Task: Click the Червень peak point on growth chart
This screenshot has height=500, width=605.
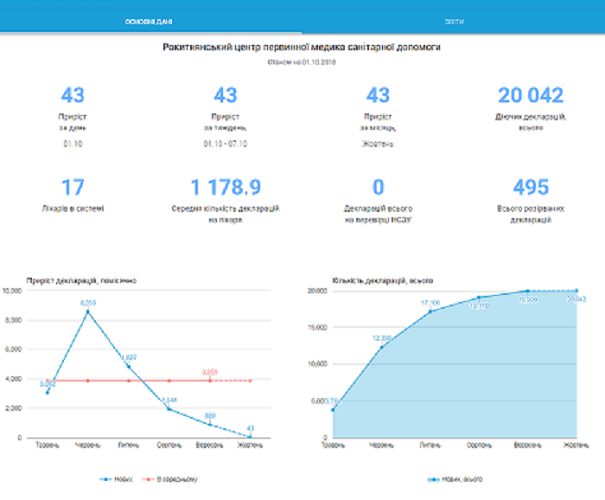Action: [88, 312]
